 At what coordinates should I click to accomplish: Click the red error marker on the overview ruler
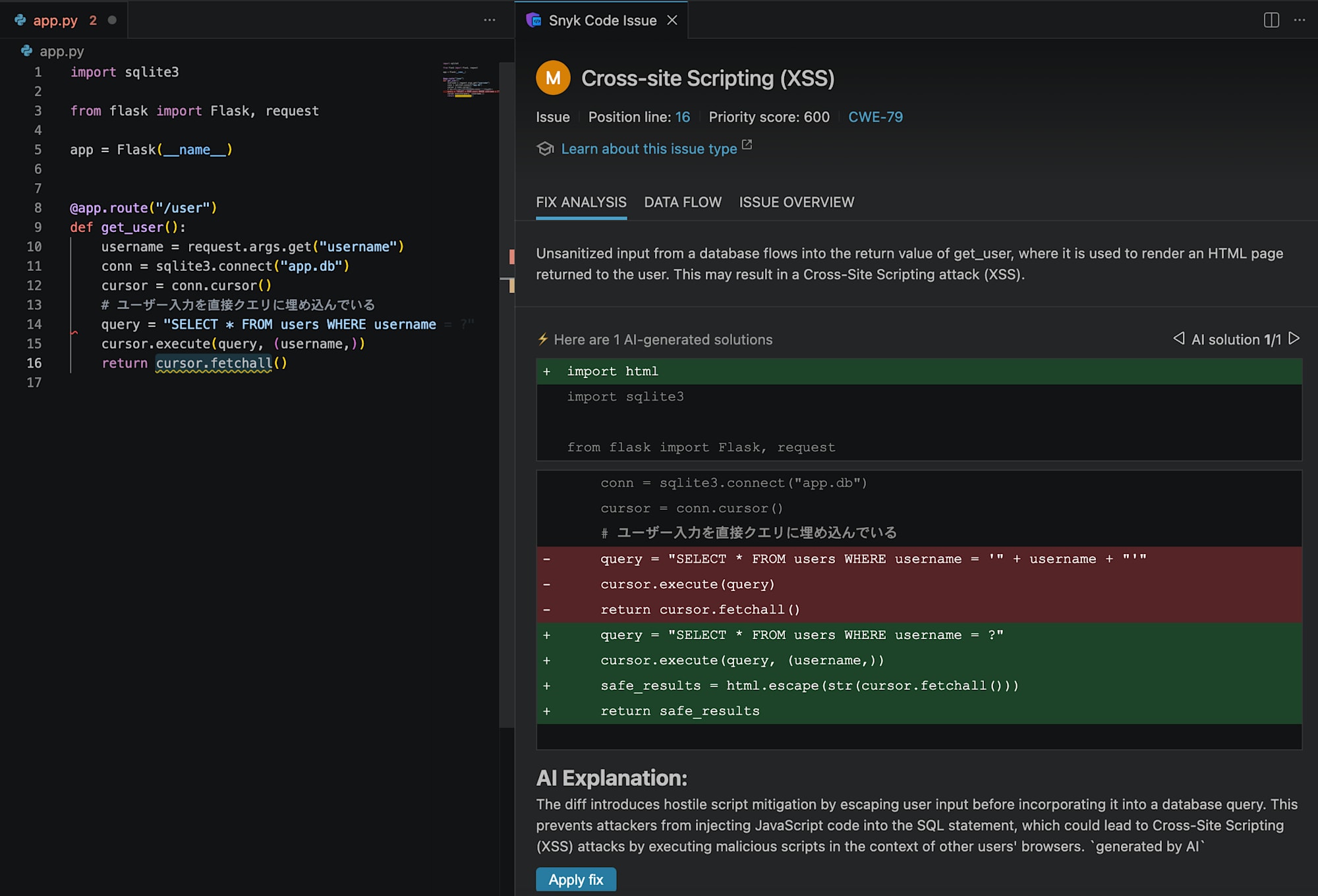(511, 257)
